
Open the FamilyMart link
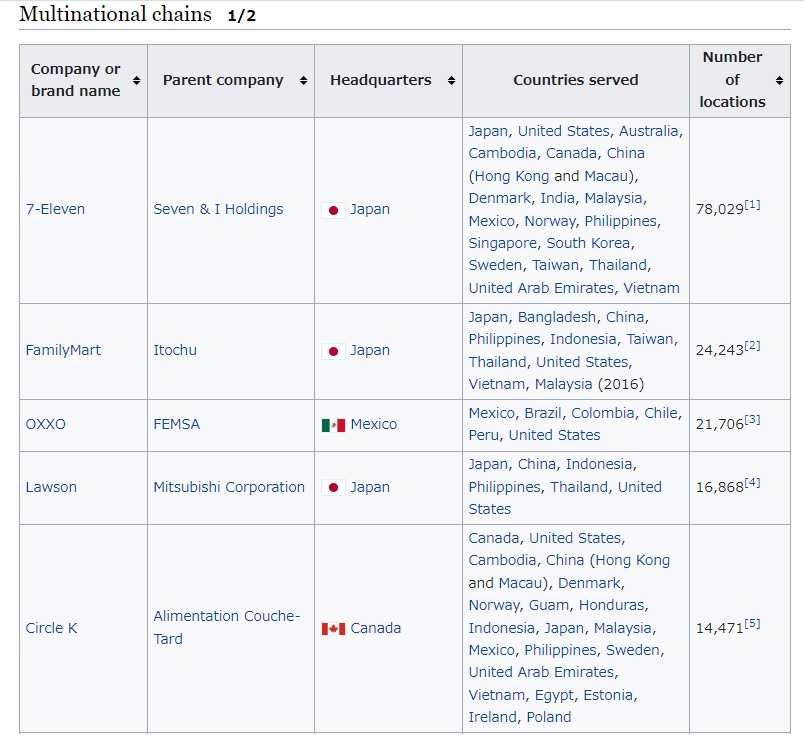click(x=63, y=350)
